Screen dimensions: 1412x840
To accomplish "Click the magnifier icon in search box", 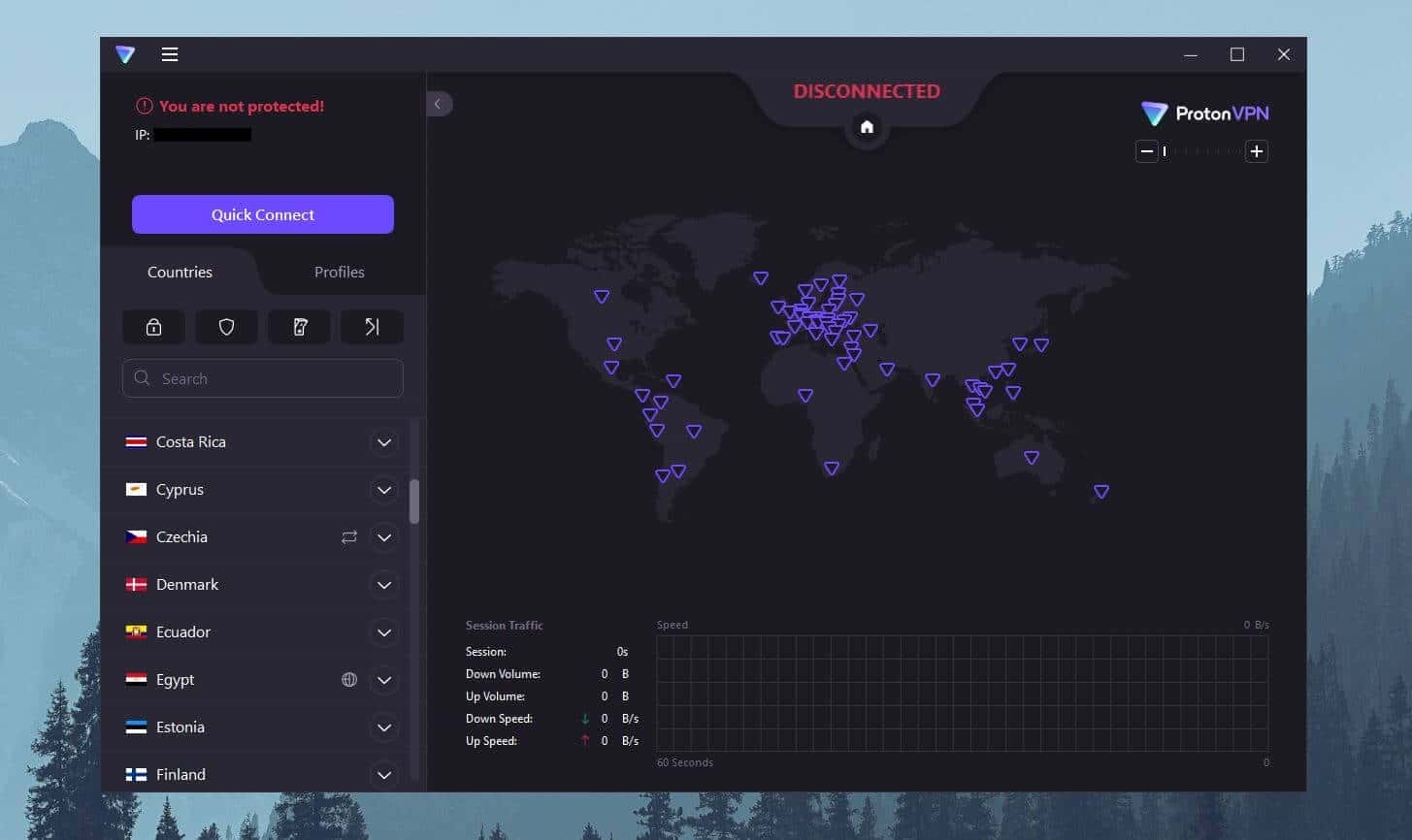I will point(143,378).
